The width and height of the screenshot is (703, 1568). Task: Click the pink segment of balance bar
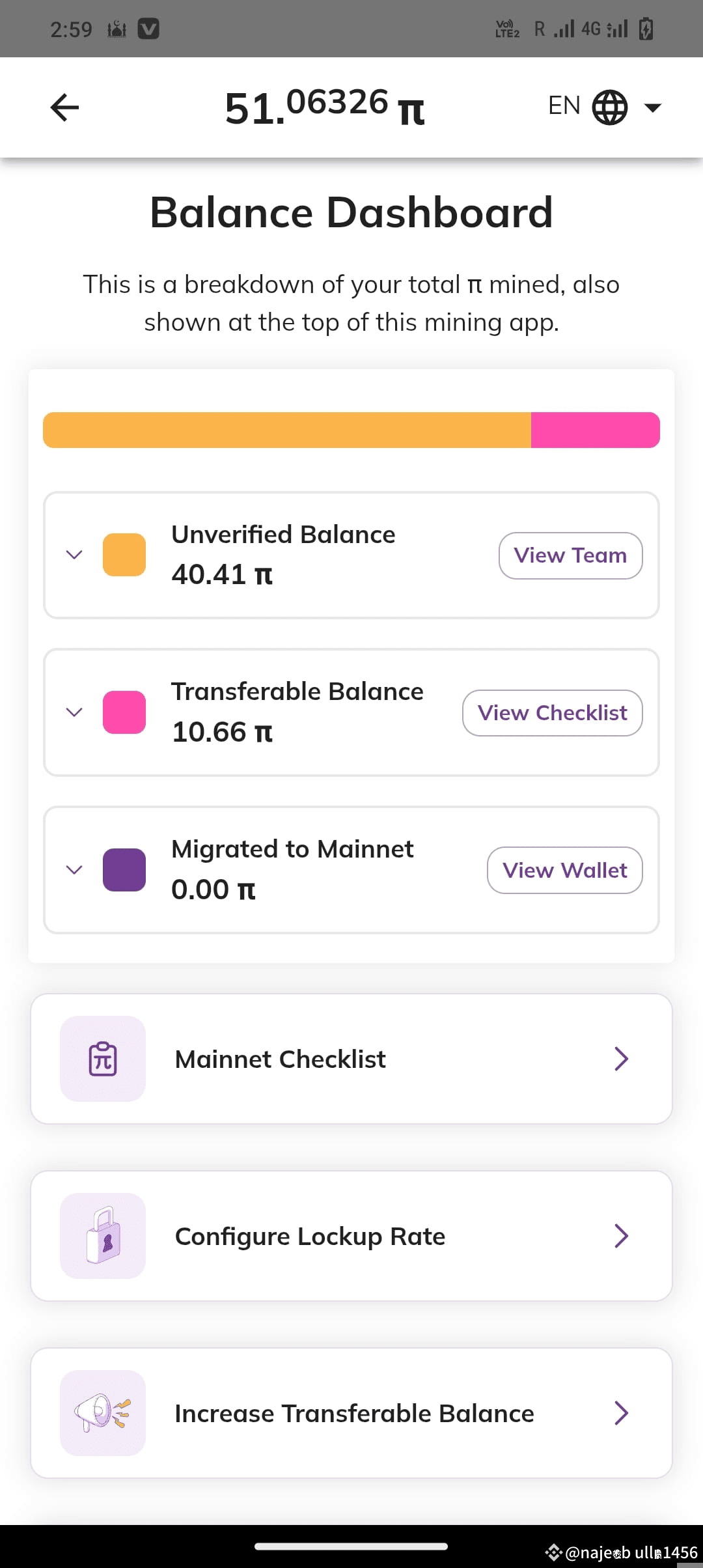click(596, 430)
